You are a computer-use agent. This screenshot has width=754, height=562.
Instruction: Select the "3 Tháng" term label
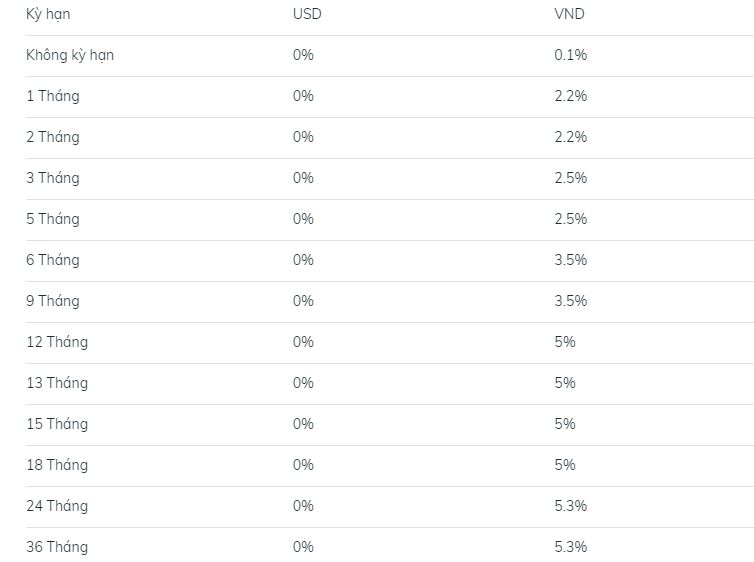(53, 178)
